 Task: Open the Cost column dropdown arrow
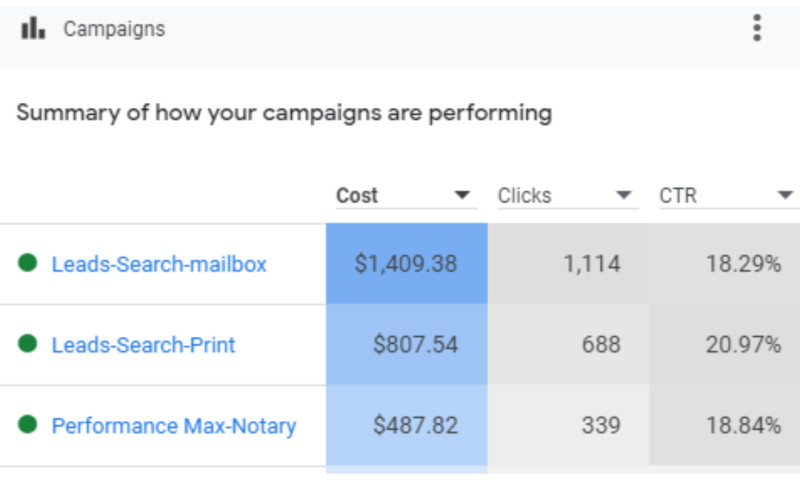click(462, 196)
